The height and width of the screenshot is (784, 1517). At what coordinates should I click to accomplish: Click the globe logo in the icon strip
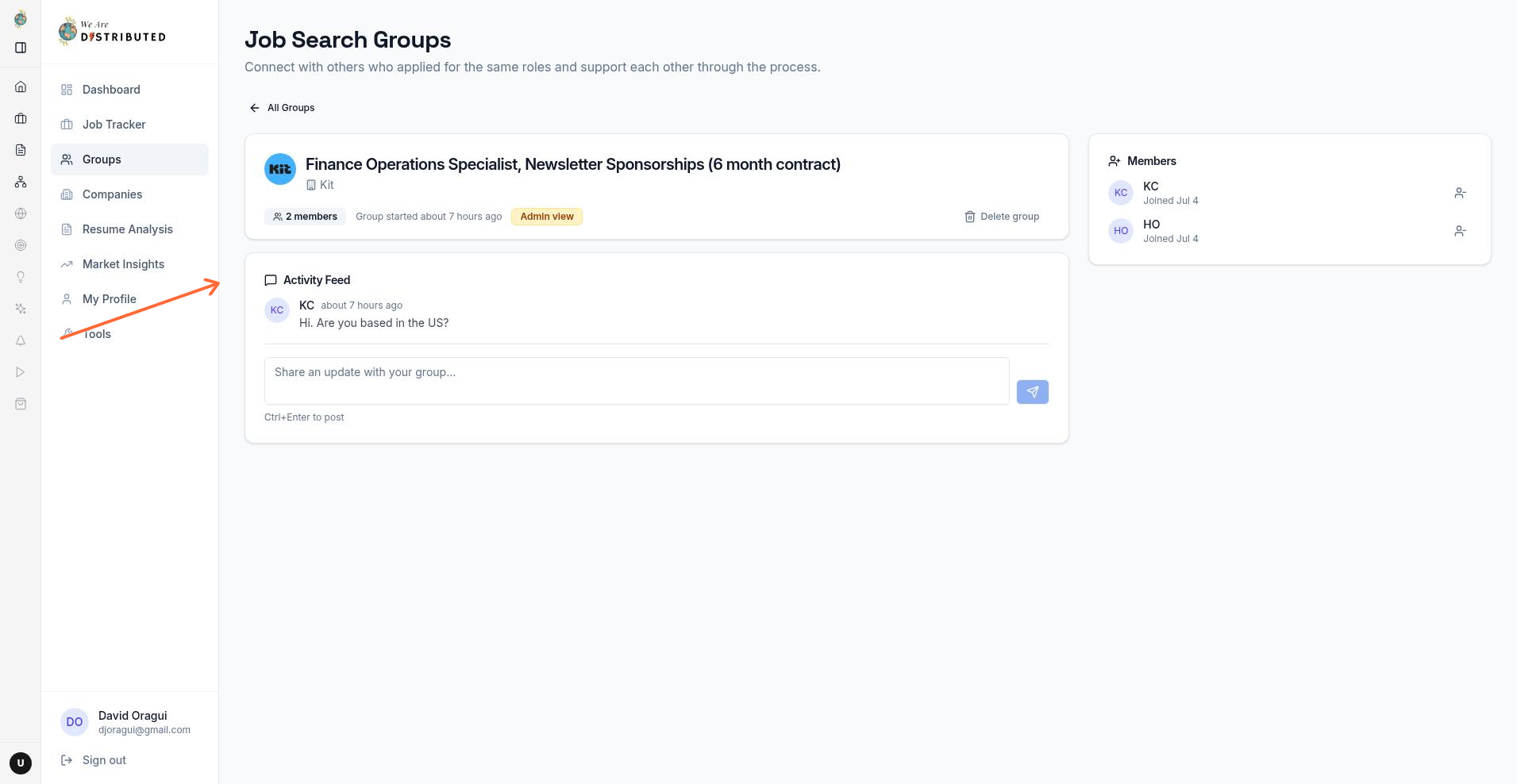click(21, 18)
